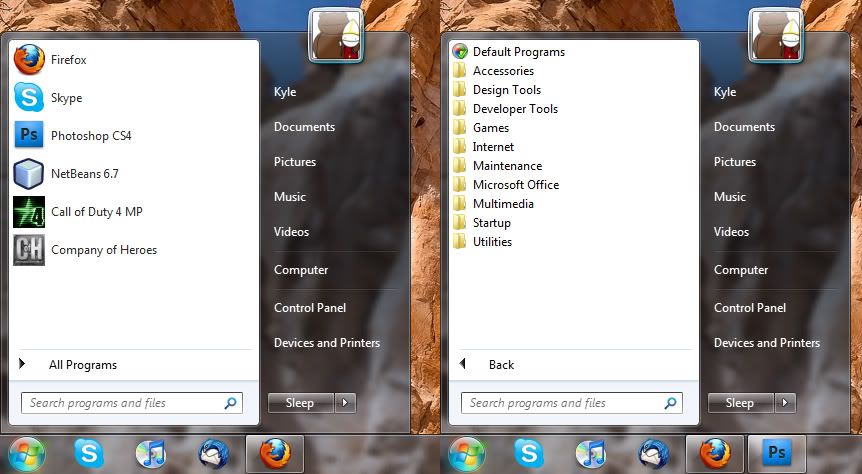Click search magnifier icon in left Start menu

click(231, 403)
